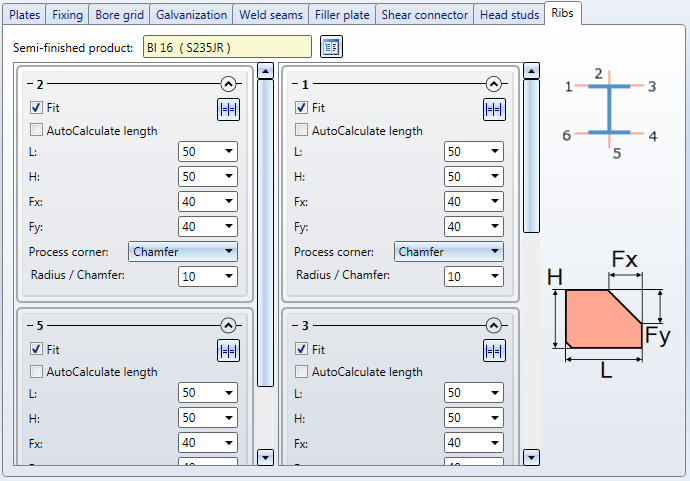Click the dimension icon in rib 1 panel
The height and width of the screenshot is (481, 690).
(494, 110)
